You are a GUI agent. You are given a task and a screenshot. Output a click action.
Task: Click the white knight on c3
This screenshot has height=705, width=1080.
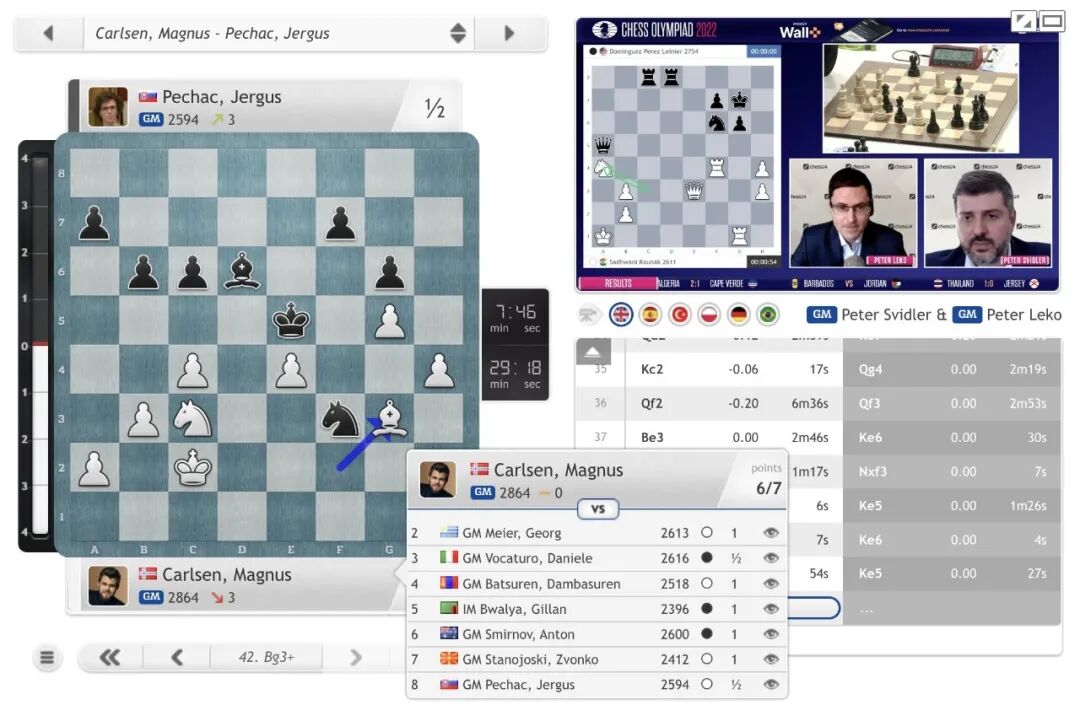pyautogui.click(x=193, y=419)
